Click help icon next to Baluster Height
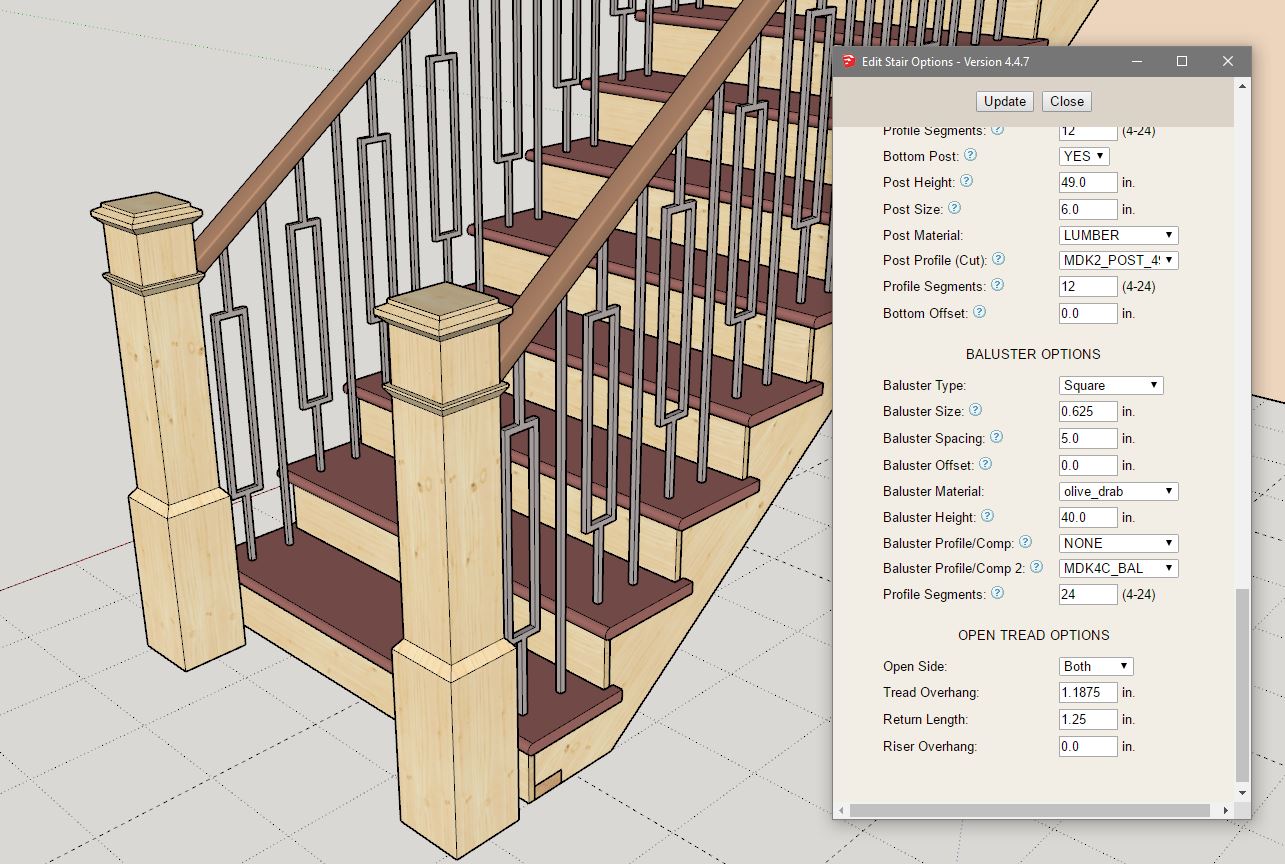 (987, 516)
